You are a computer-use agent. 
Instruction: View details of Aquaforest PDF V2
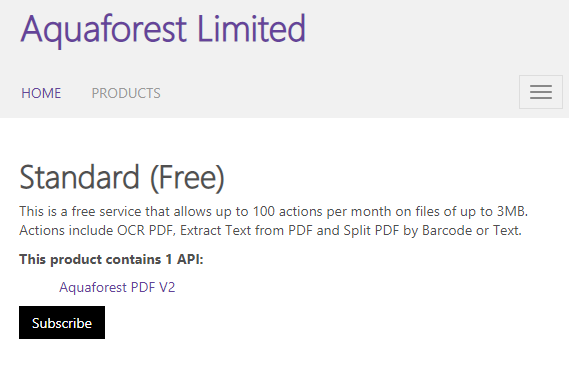117,287
